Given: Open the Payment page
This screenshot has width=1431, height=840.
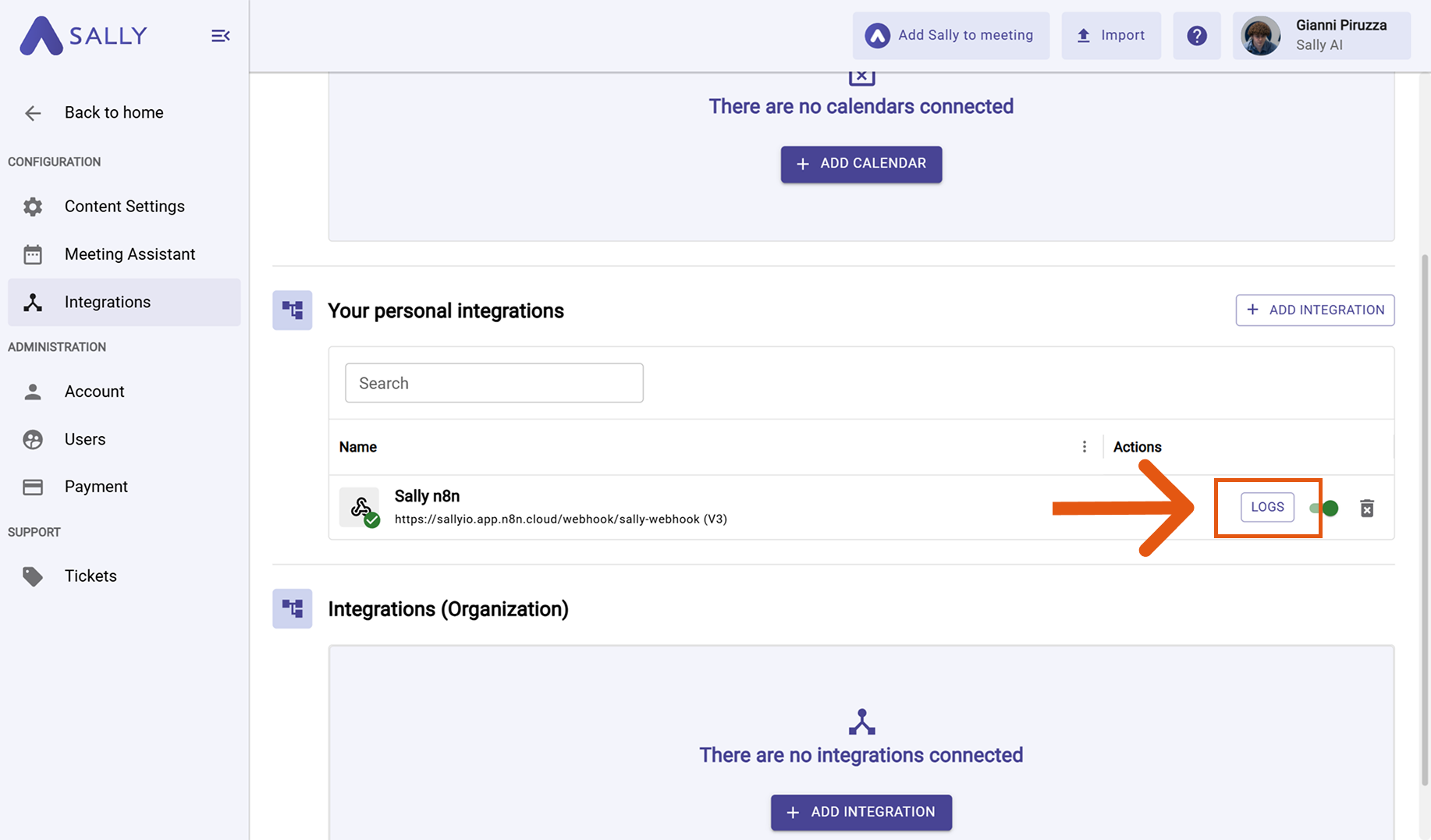Looking at the screenshot, I should pyautogui.click(x=124, y=487).
